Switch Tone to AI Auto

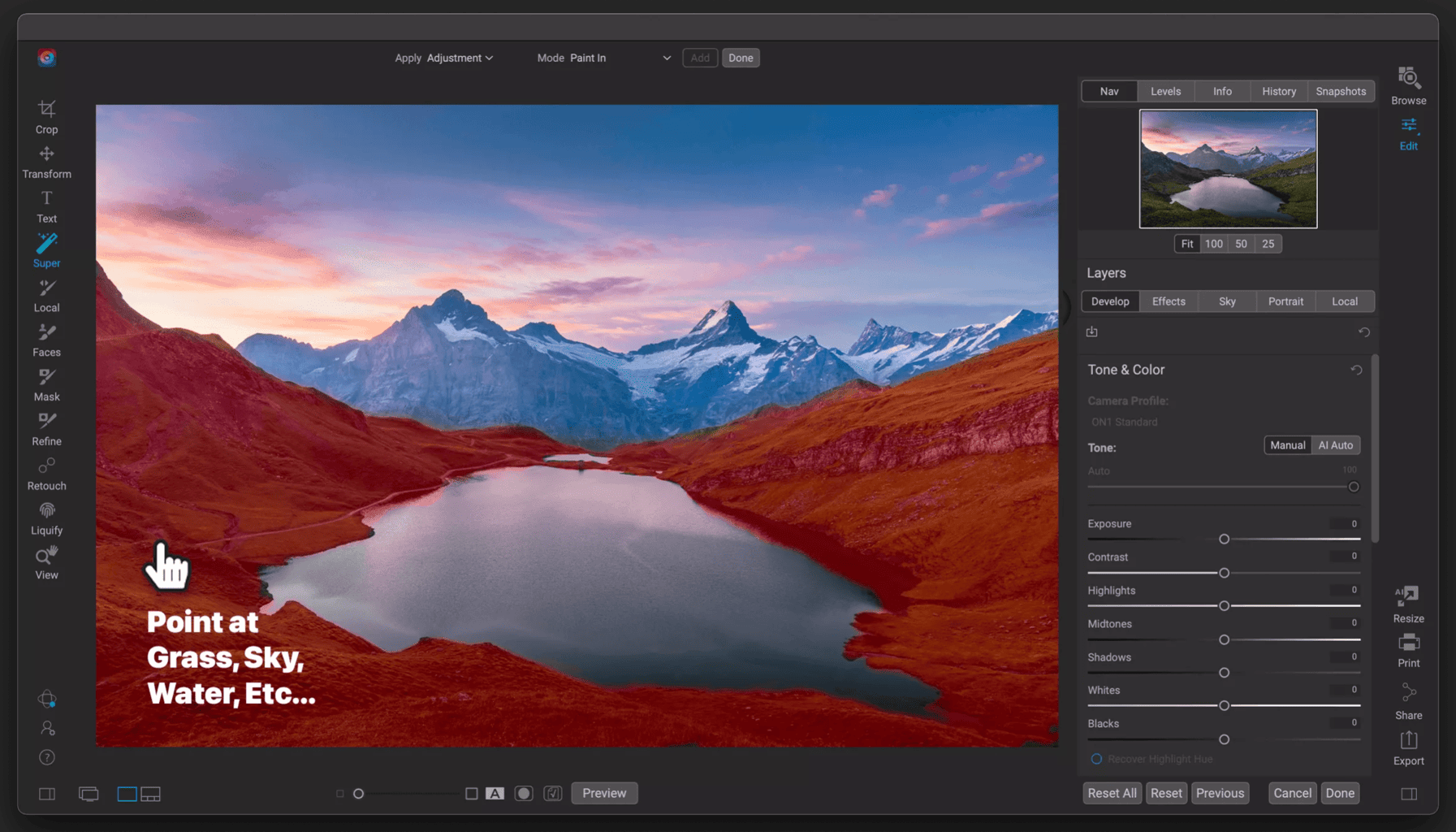[x=1335, y=445]
